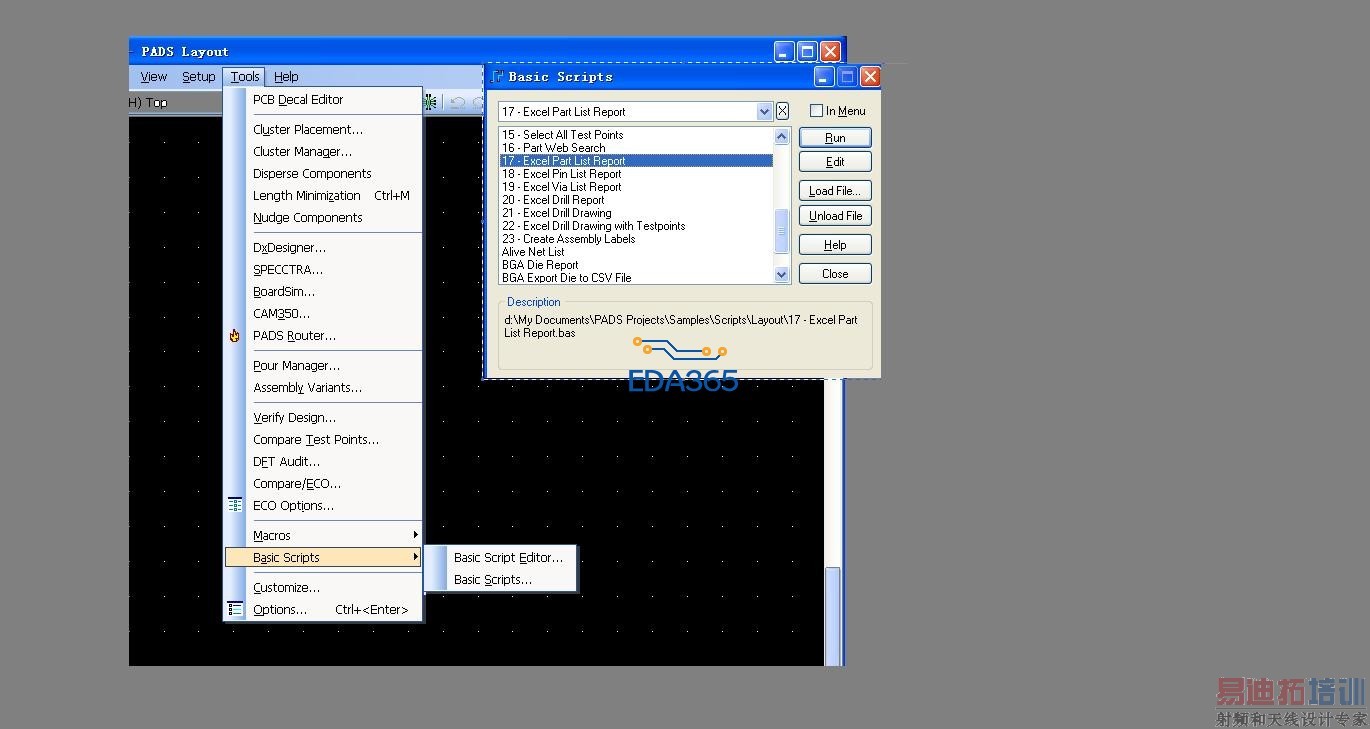Click the Tools menu in menu bar

245,77
